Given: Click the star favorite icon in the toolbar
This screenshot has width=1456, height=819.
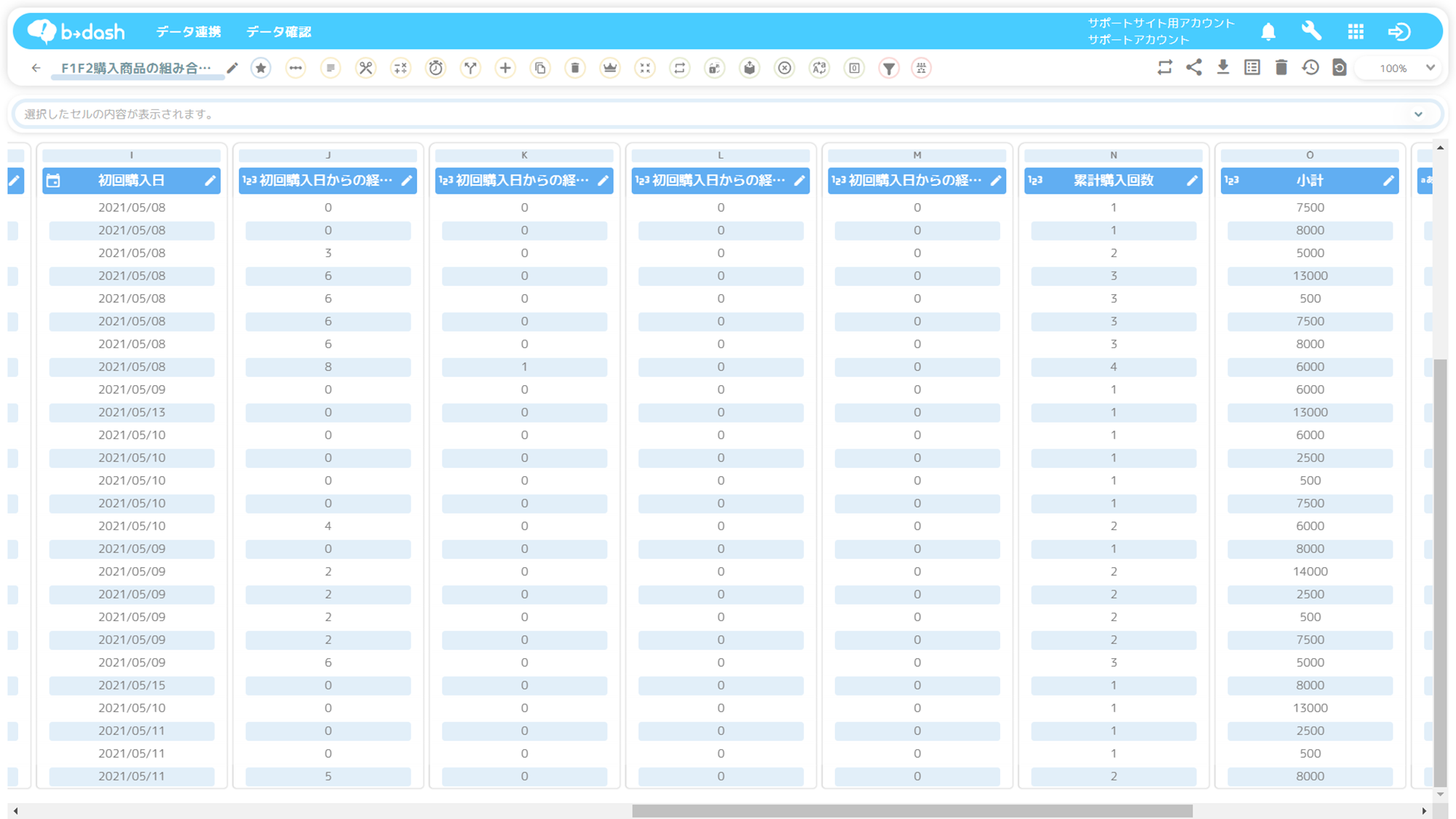Looking at the screenshot, I should point(261,68).
